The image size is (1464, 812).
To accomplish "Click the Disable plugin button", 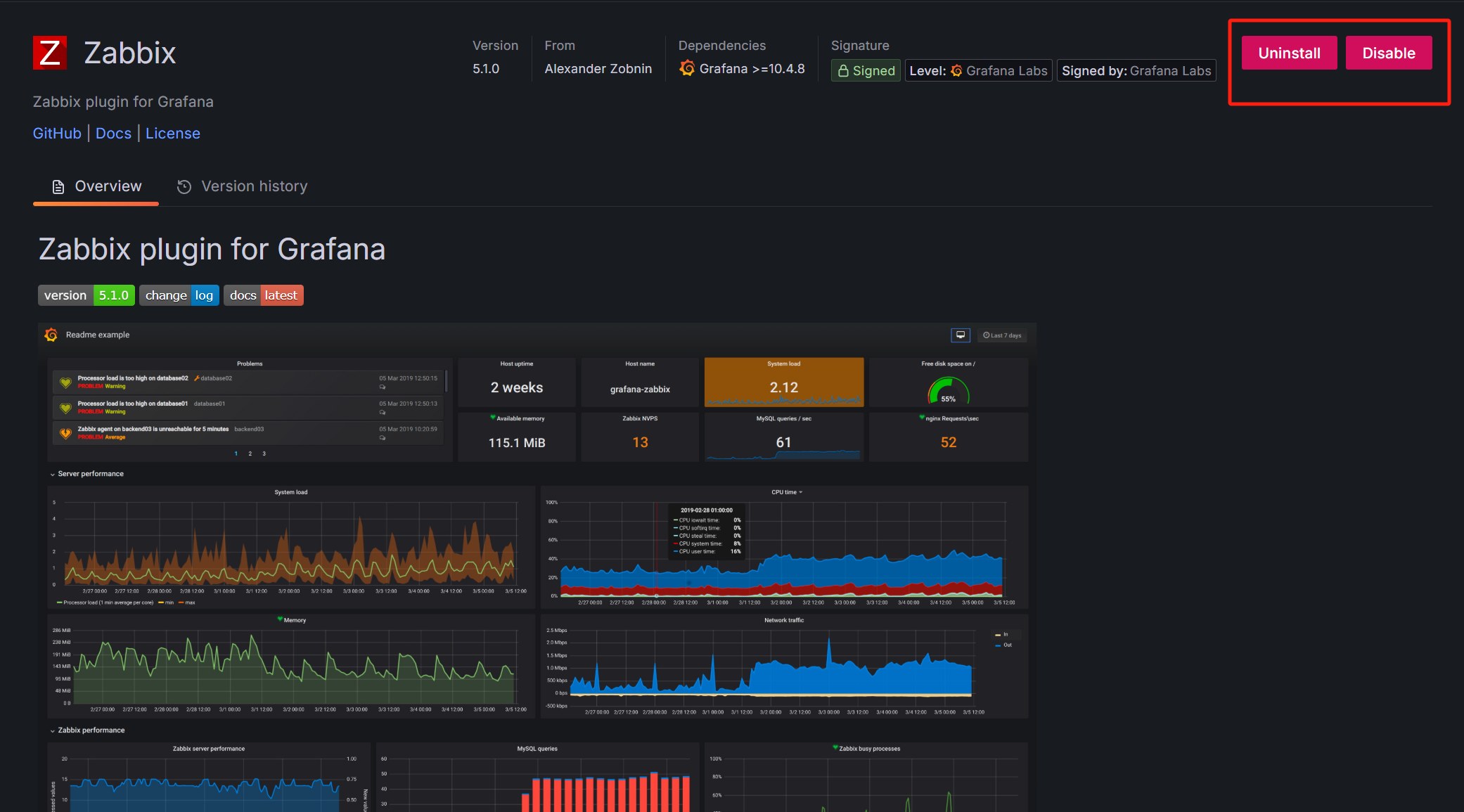I will pos(1389,53).
